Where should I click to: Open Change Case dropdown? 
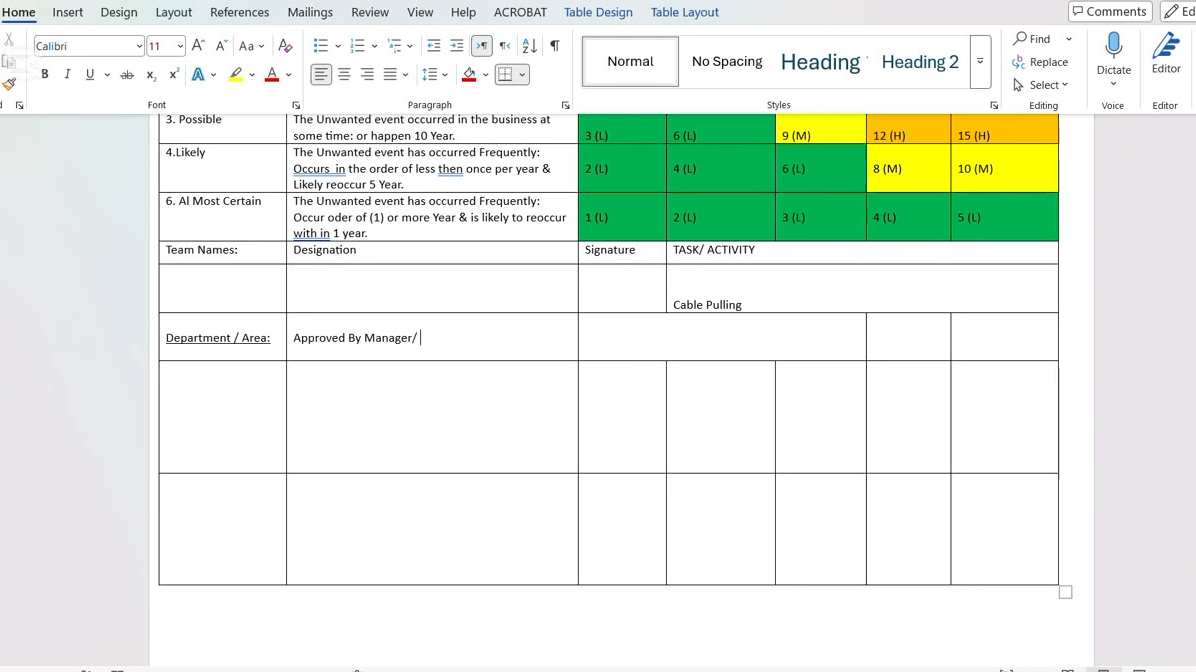coord(251,46)
